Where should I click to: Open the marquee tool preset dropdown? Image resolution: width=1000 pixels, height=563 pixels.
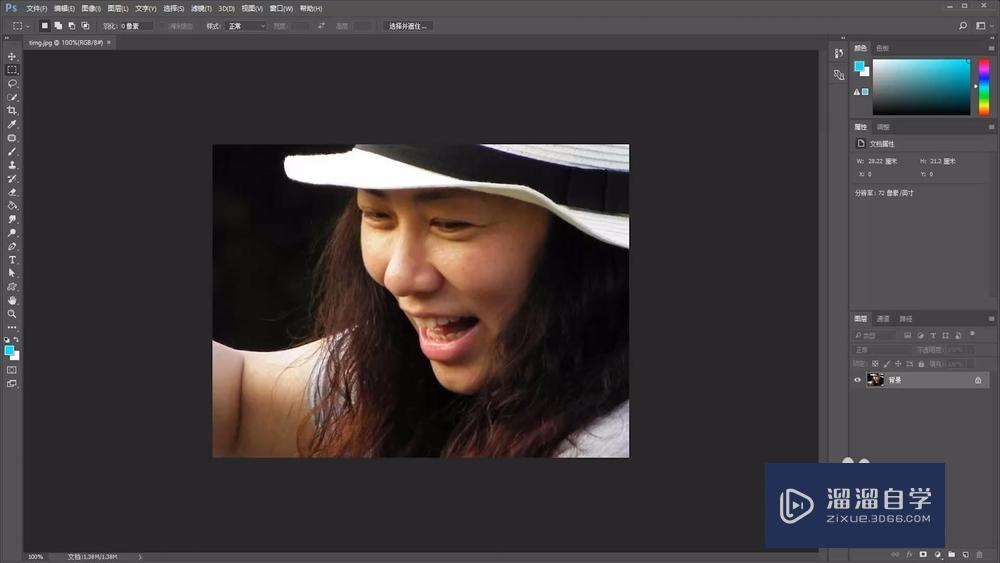tap(21, 25)
